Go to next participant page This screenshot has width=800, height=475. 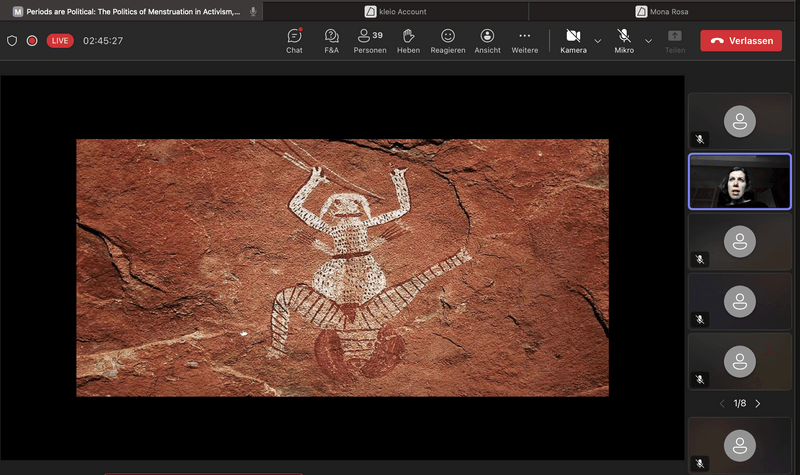[757, 403]
